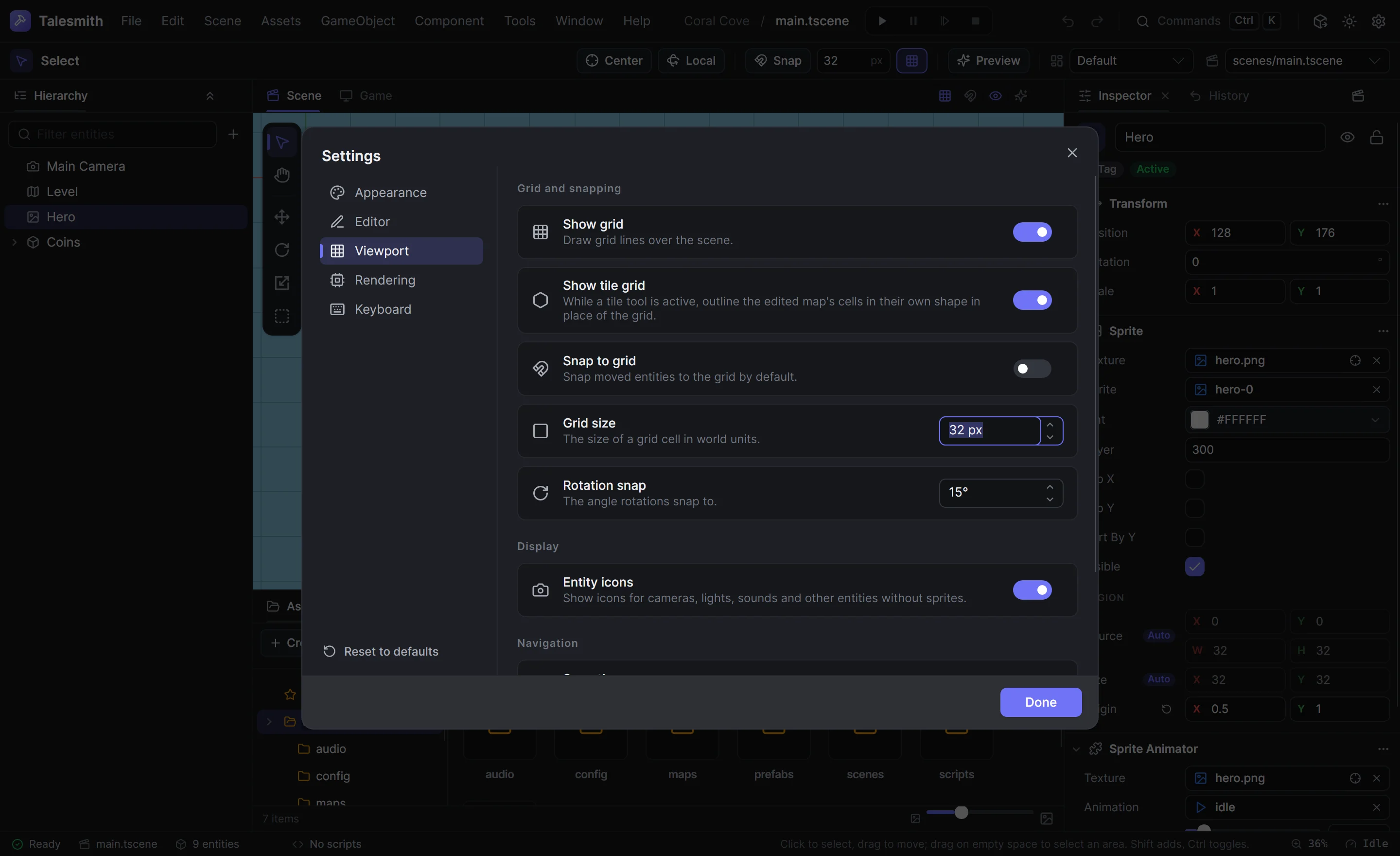Check the Sort By Y checkbox
The height and width of the screenshot is (856, 1400).
tap(1194, 537)
